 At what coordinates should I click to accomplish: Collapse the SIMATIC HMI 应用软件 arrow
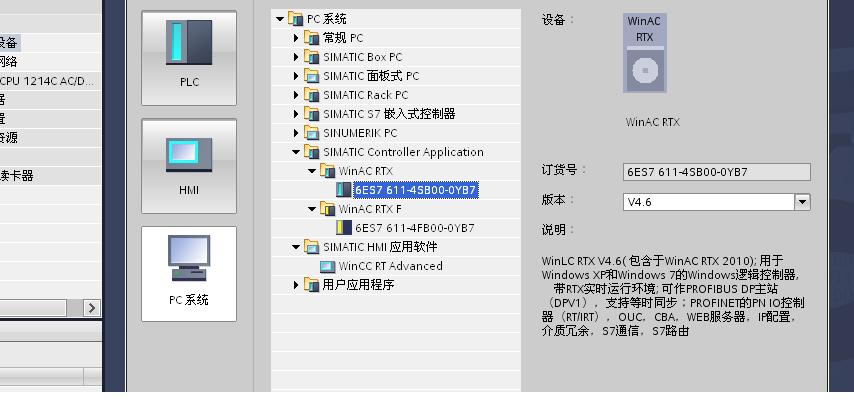pos(296,247)
